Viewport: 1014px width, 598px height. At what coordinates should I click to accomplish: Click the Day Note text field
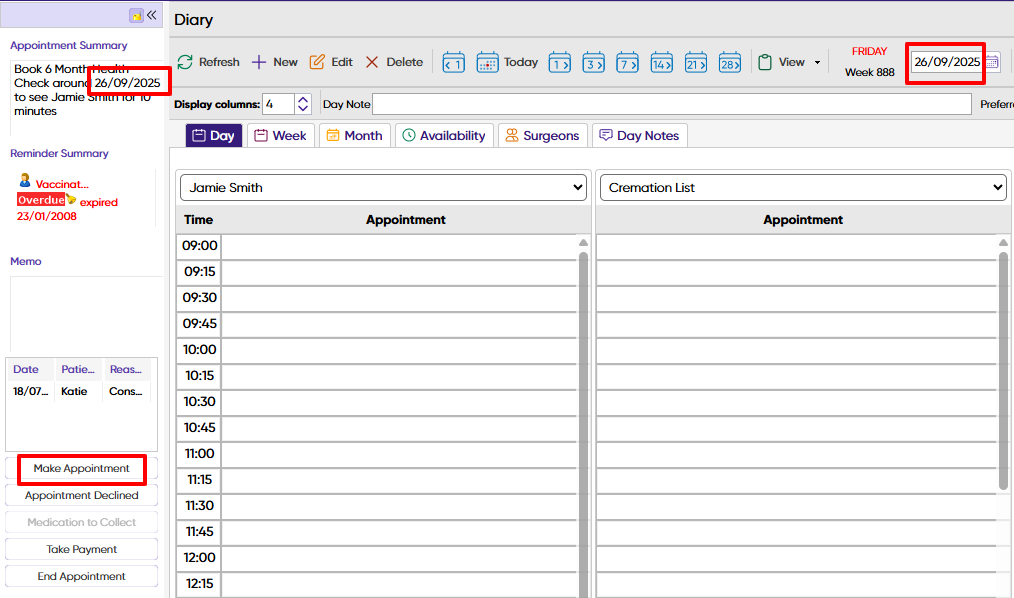(x=672, y=104)
